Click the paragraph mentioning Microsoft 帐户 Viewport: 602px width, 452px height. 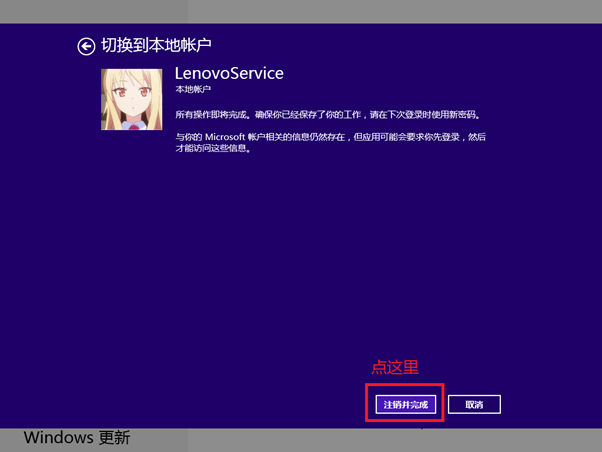331,142
